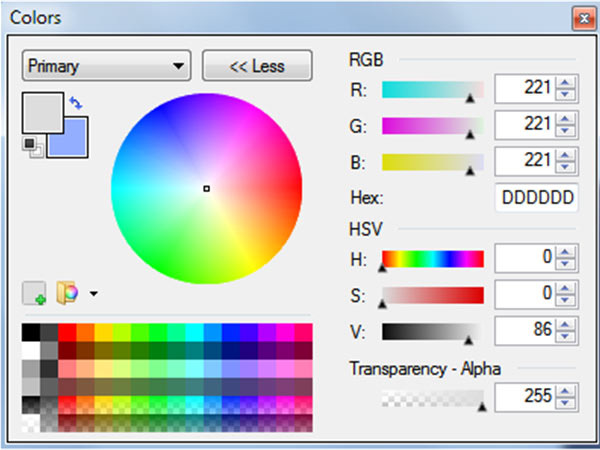The image size is (600, 450).
Task: Click the add color to palette icon
Action: coord(34,293)
